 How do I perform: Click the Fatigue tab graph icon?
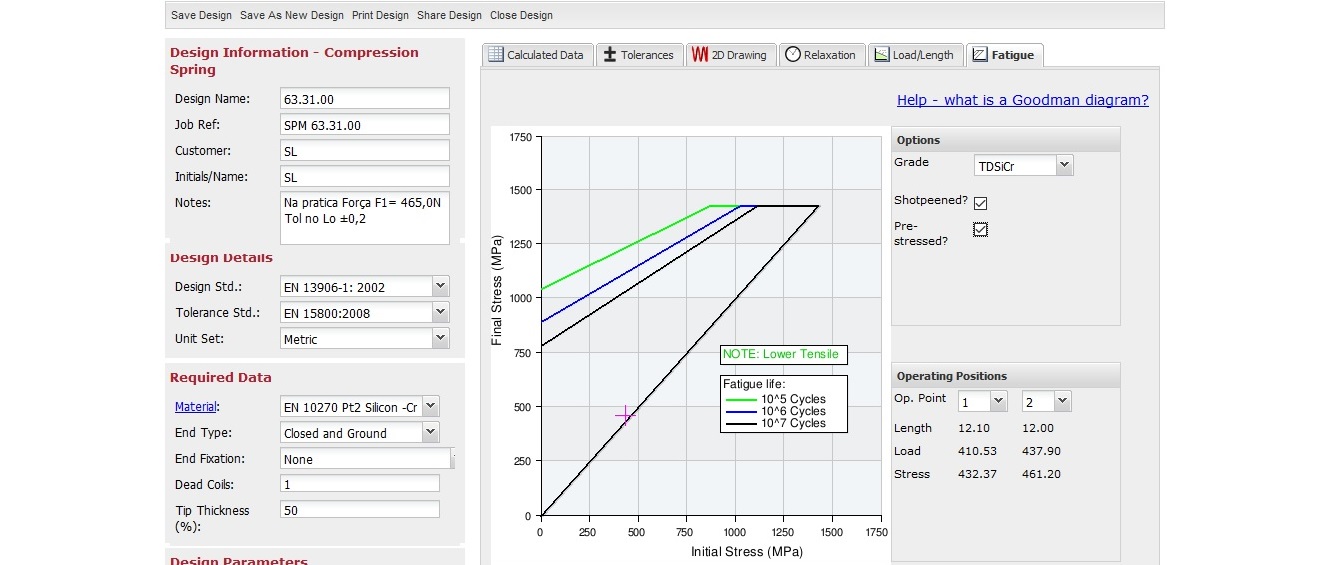[979, 55]
